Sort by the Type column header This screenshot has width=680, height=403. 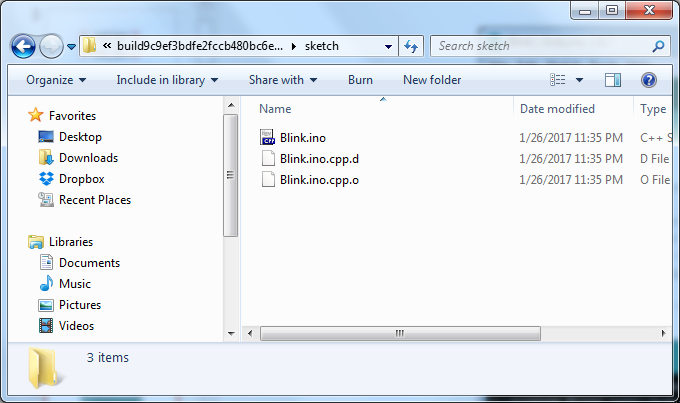(x=653, y=109)
